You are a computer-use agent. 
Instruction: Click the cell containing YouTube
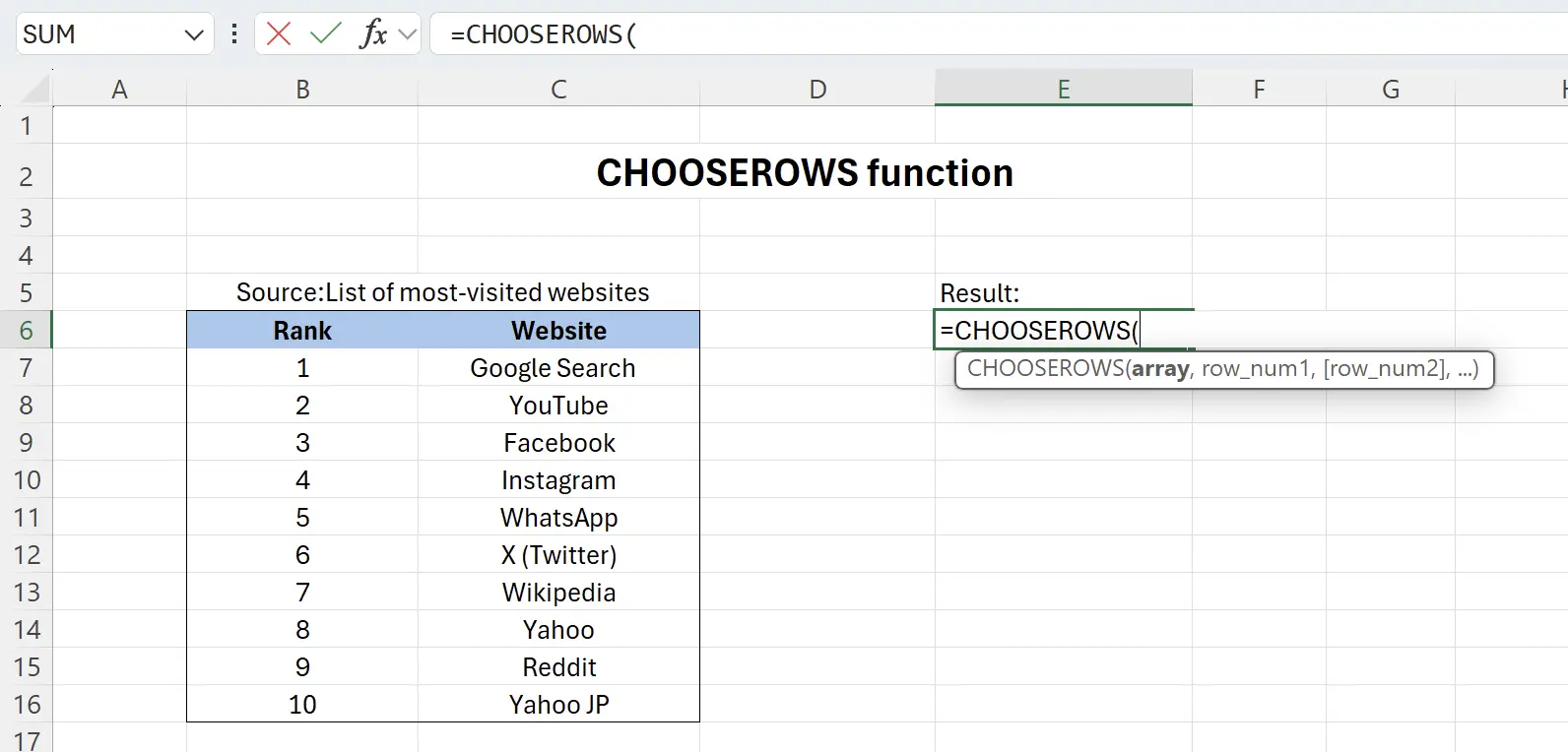558,405
